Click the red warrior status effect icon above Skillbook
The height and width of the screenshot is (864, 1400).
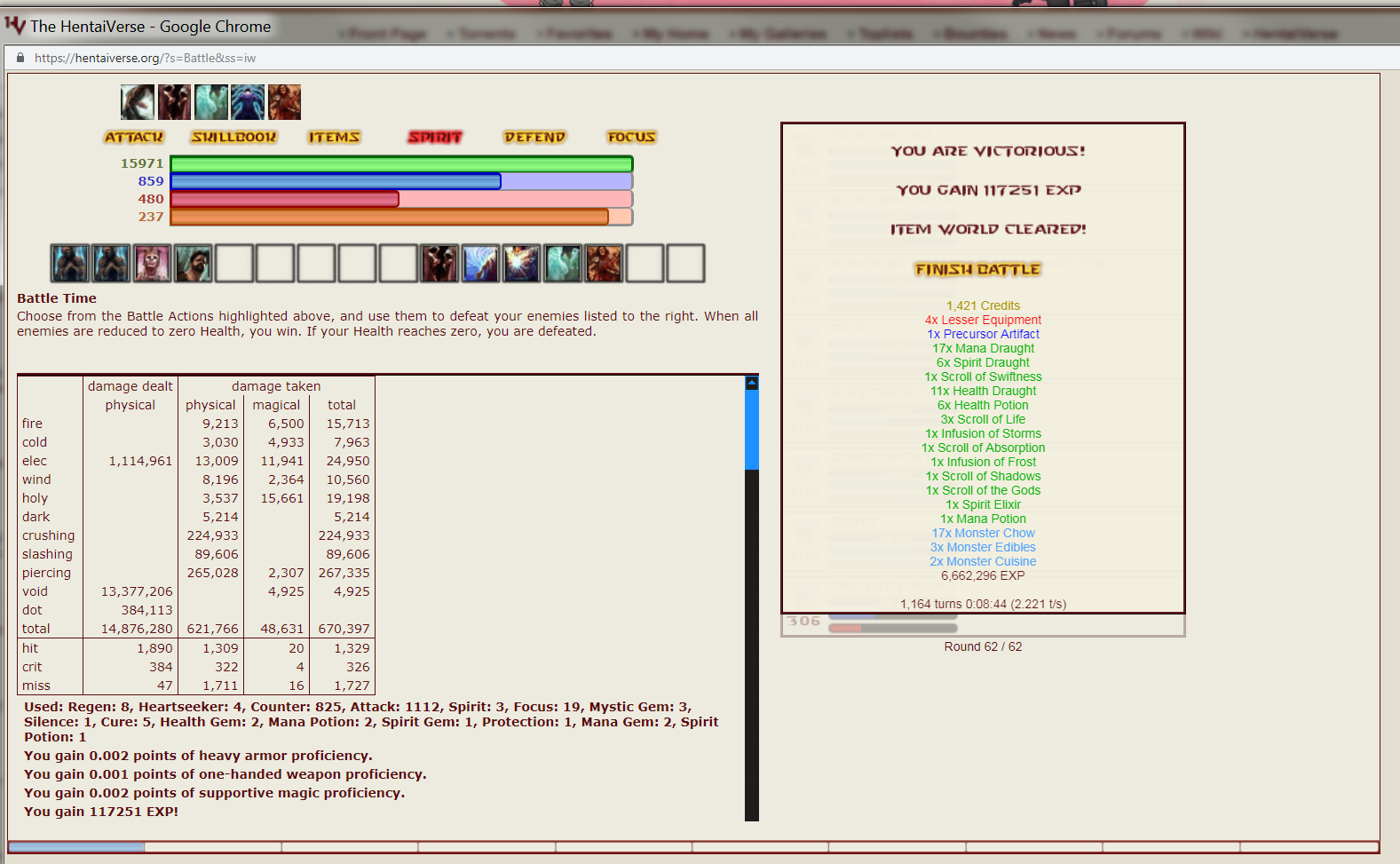[x=284, y=102]
